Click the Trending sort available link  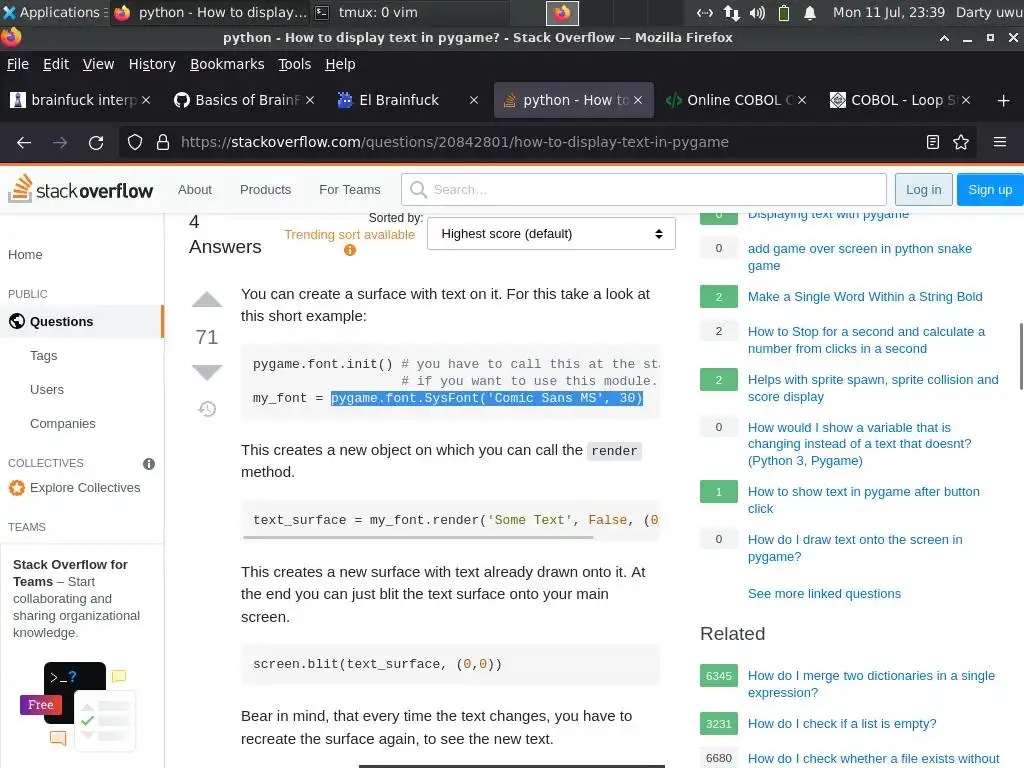tap(349, 234)
